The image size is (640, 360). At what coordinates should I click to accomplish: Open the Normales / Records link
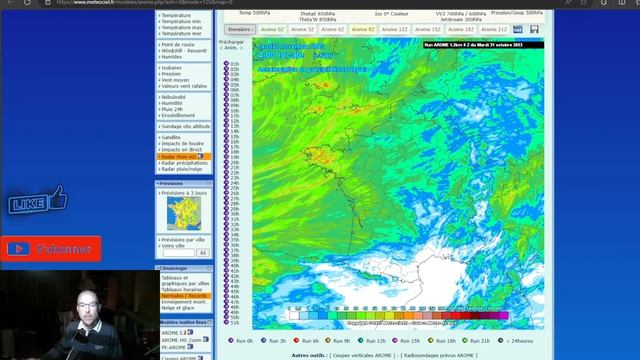(x=185, y=296)
